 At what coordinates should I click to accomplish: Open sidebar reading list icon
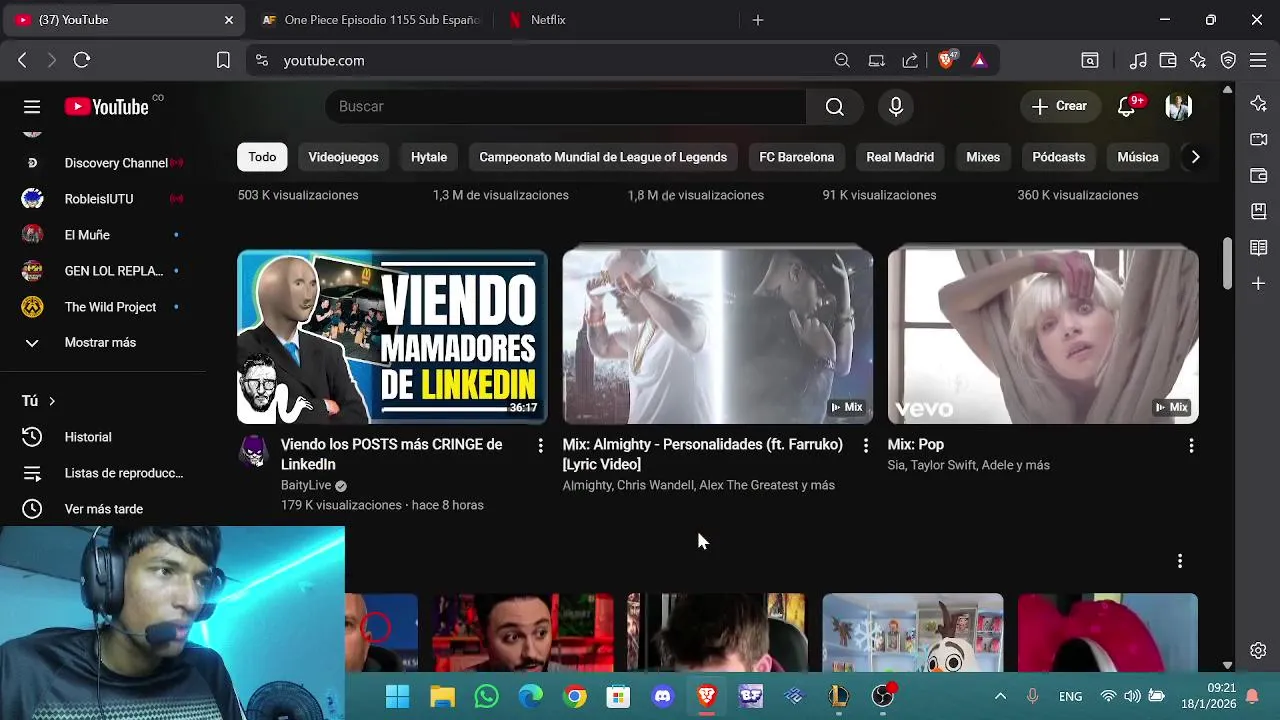1259,247
